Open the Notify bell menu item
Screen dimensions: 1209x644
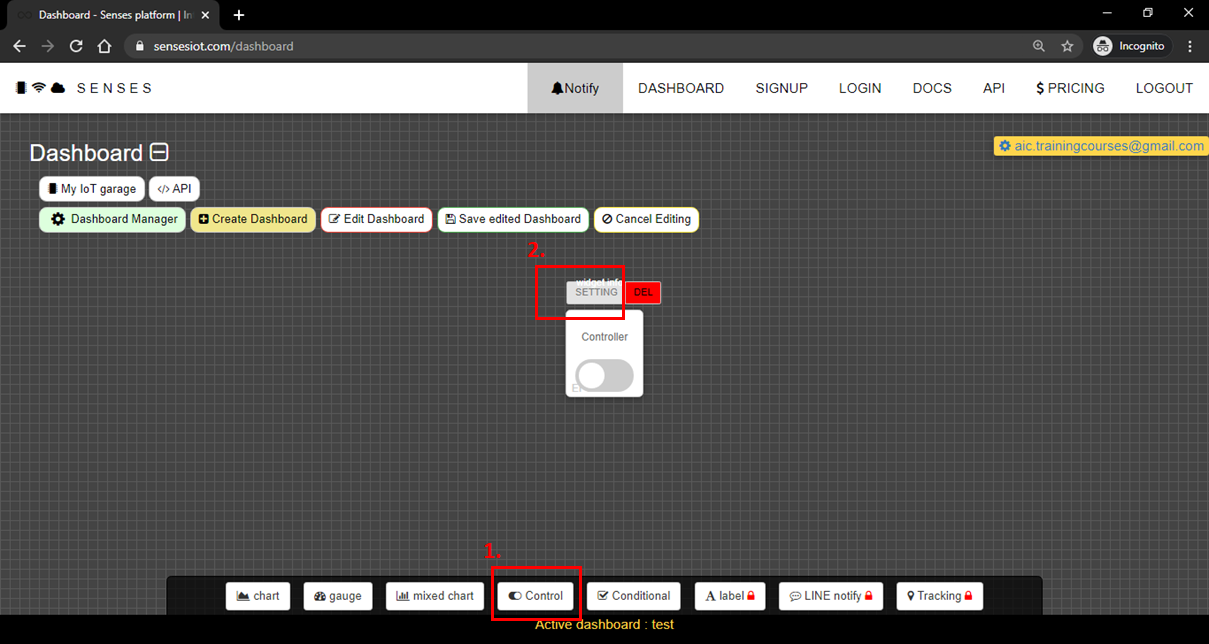pyautogui.click(x=575, y=88)
